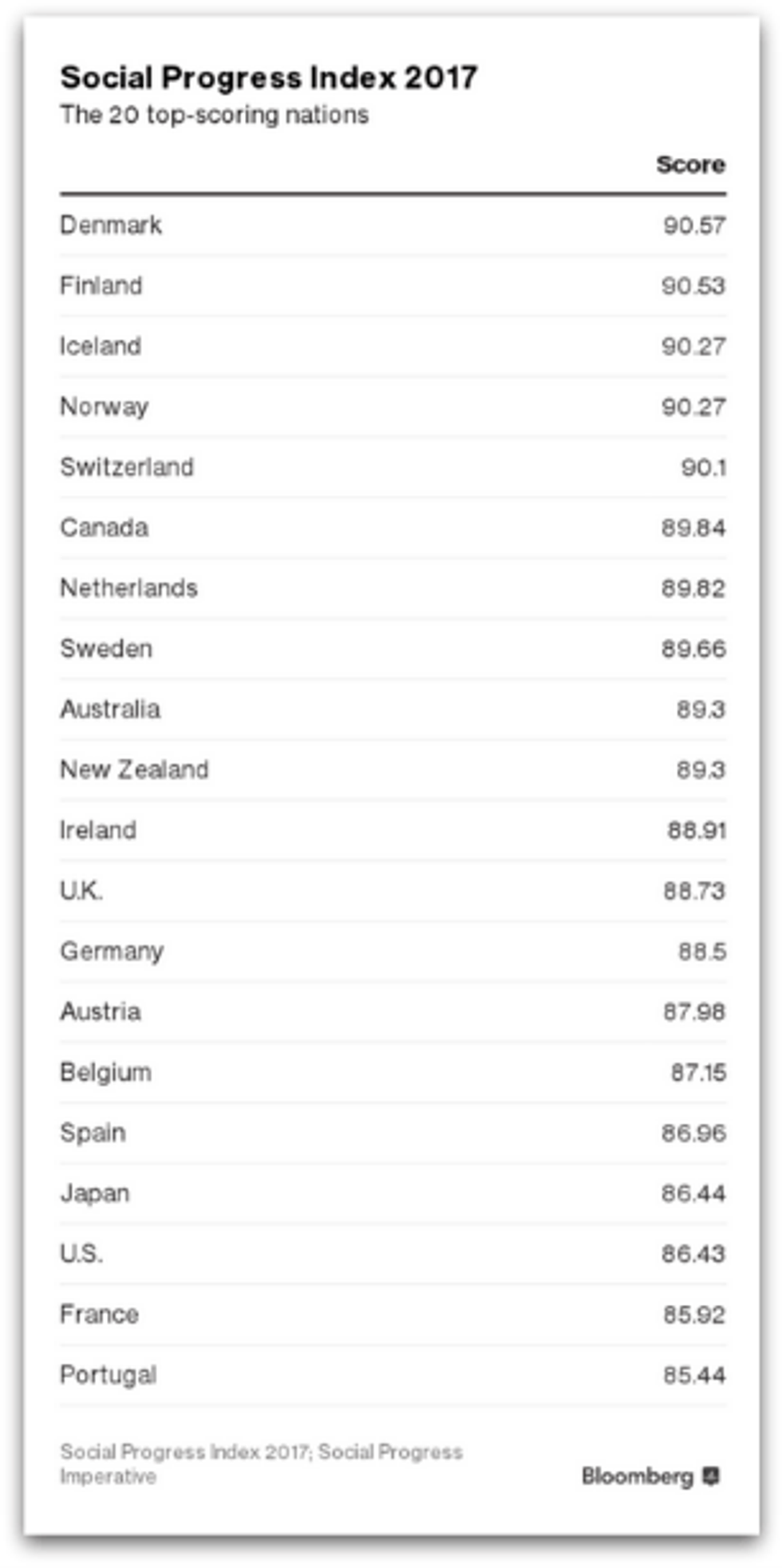Viewport: 782px width, 1568px height.
Task: Select the Netherlands row label
Action: [129, 589]
